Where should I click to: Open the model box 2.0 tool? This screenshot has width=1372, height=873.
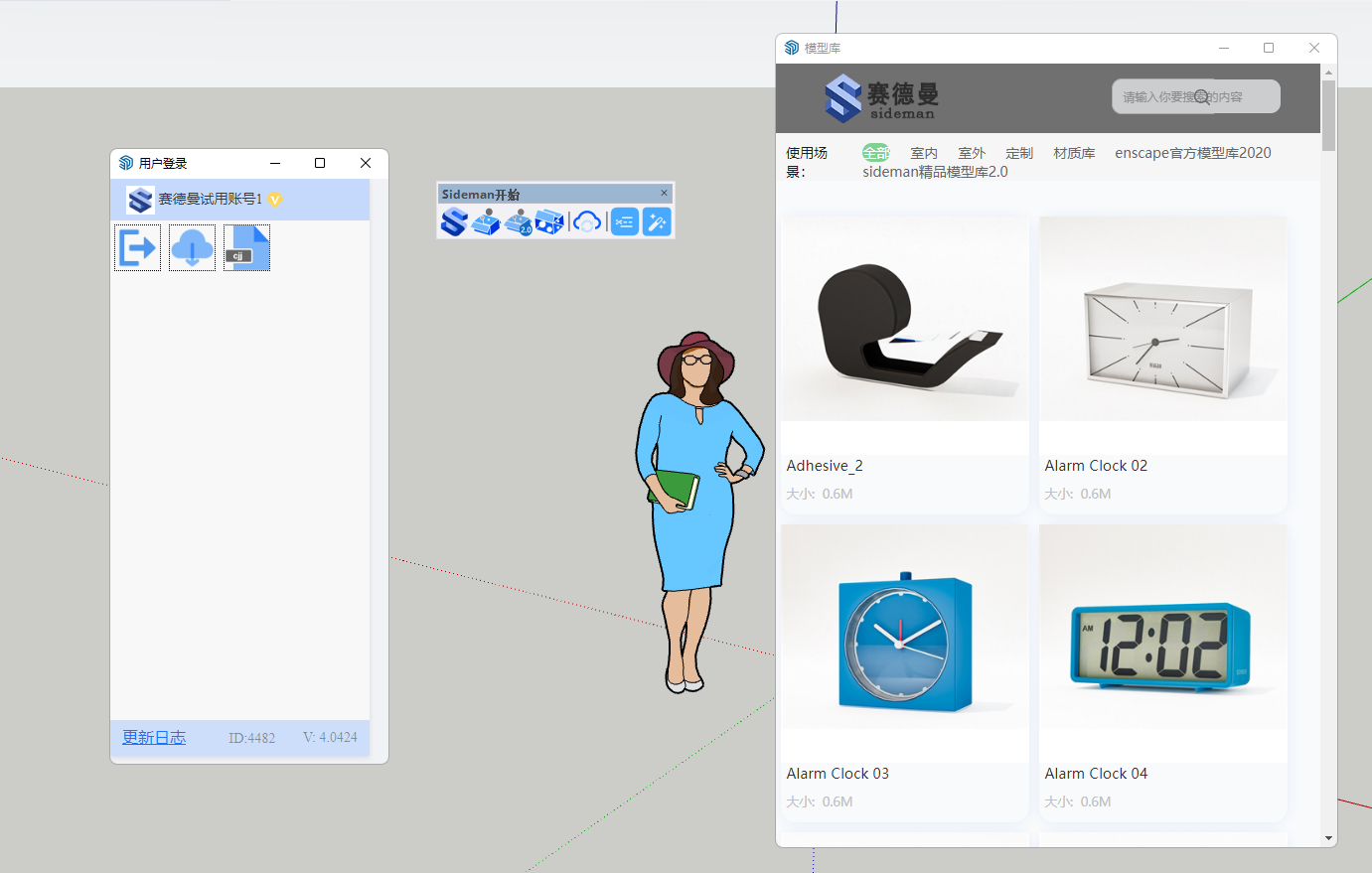point(519,221)
